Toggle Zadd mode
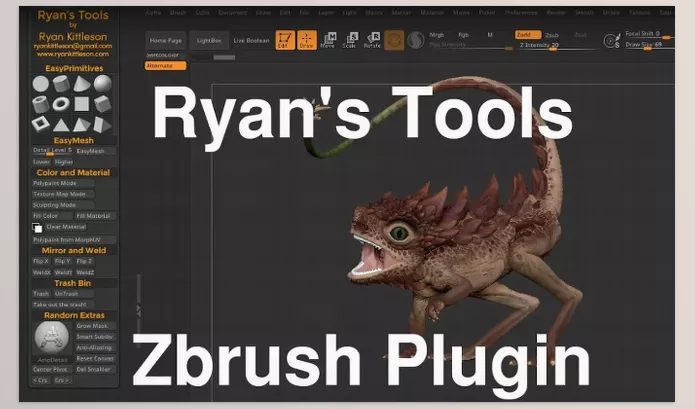This screenshot has width=695, height=409. 528,35
